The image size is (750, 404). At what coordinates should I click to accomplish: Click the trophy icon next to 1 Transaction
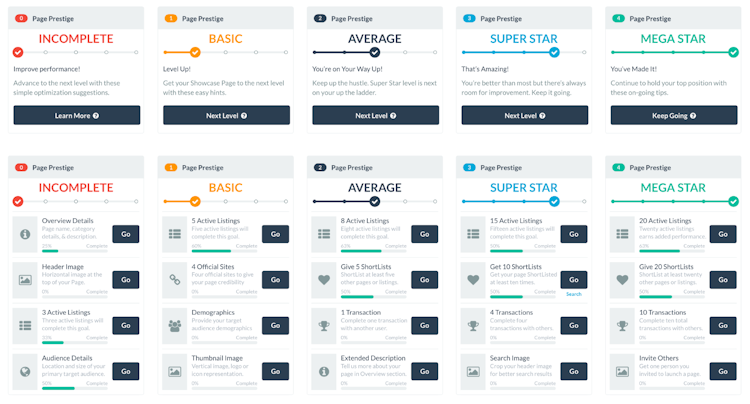[324, 326]
